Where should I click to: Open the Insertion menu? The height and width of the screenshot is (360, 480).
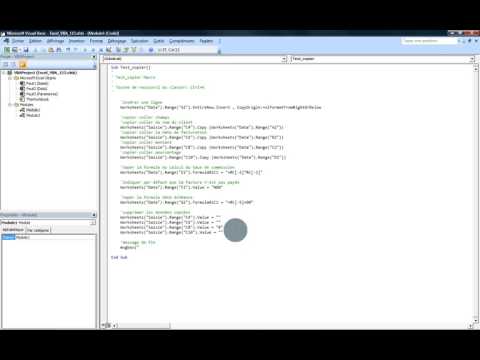[77, 41]
